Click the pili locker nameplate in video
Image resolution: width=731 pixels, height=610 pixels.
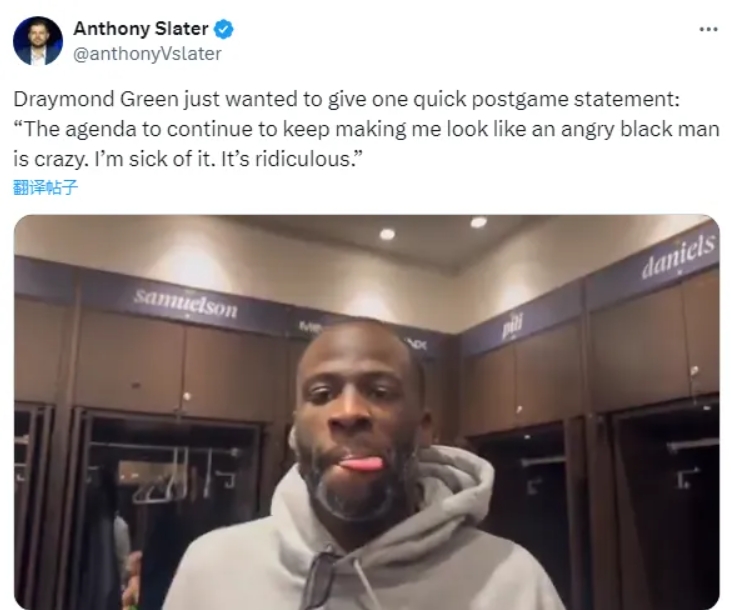(x=512, y=325)
